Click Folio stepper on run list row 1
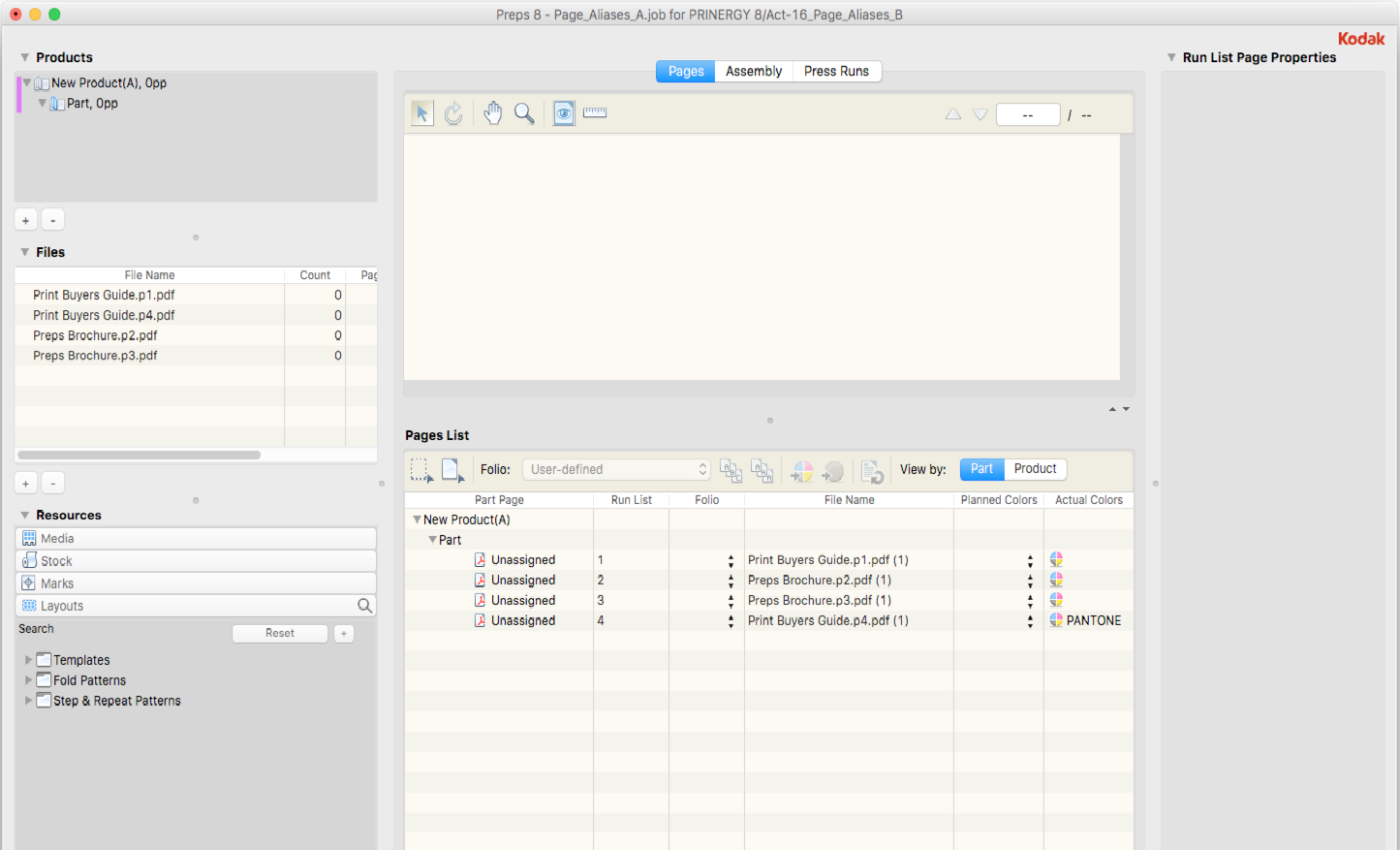Image resolution: width=1400 pixels, height=850 pixels. pyautogui.click(x=731, y=561)
